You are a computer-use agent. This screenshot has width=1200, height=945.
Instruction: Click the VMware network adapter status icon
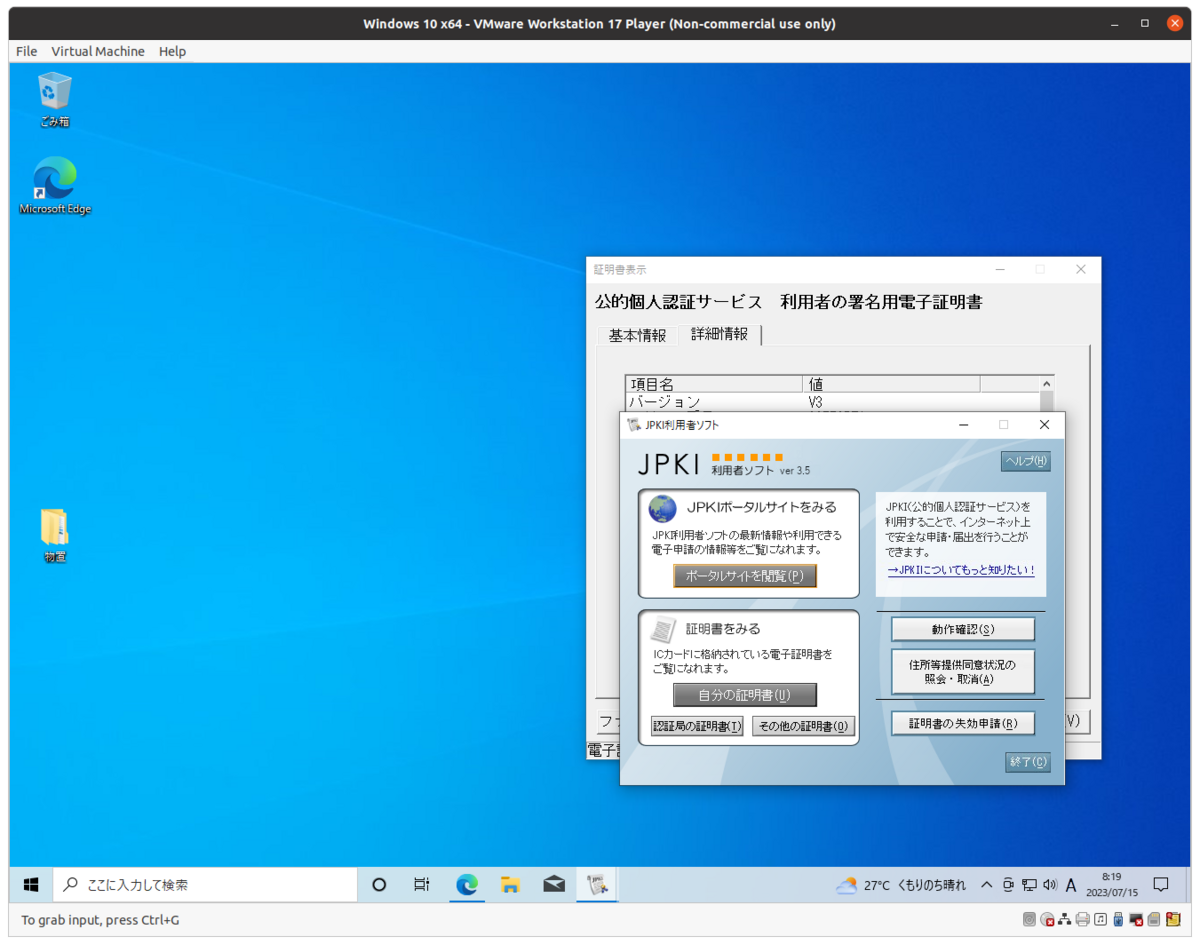(1064, 919)
